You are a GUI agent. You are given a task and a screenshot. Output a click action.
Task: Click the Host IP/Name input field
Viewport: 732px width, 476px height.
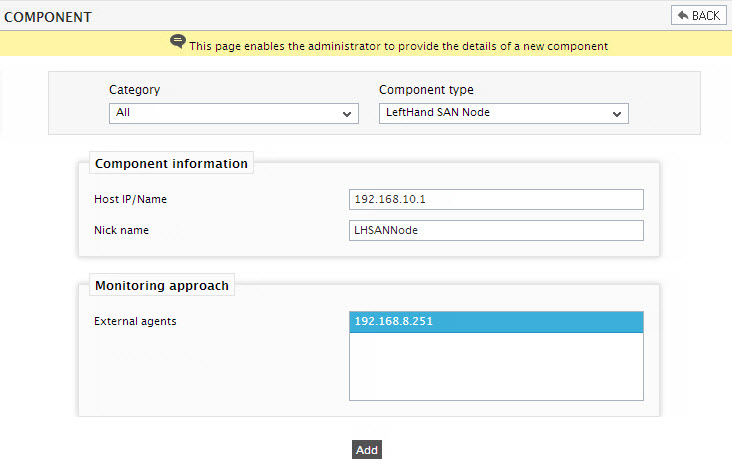click(496, 199)
